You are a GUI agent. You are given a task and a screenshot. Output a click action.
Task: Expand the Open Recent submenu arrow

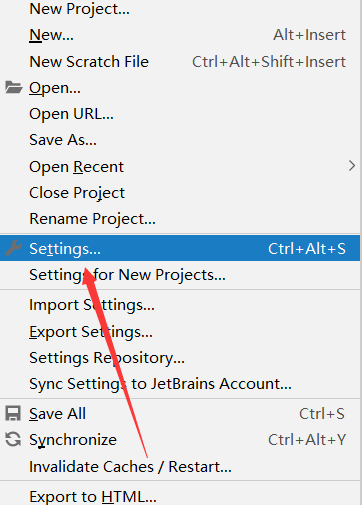(x=352, y=166)
